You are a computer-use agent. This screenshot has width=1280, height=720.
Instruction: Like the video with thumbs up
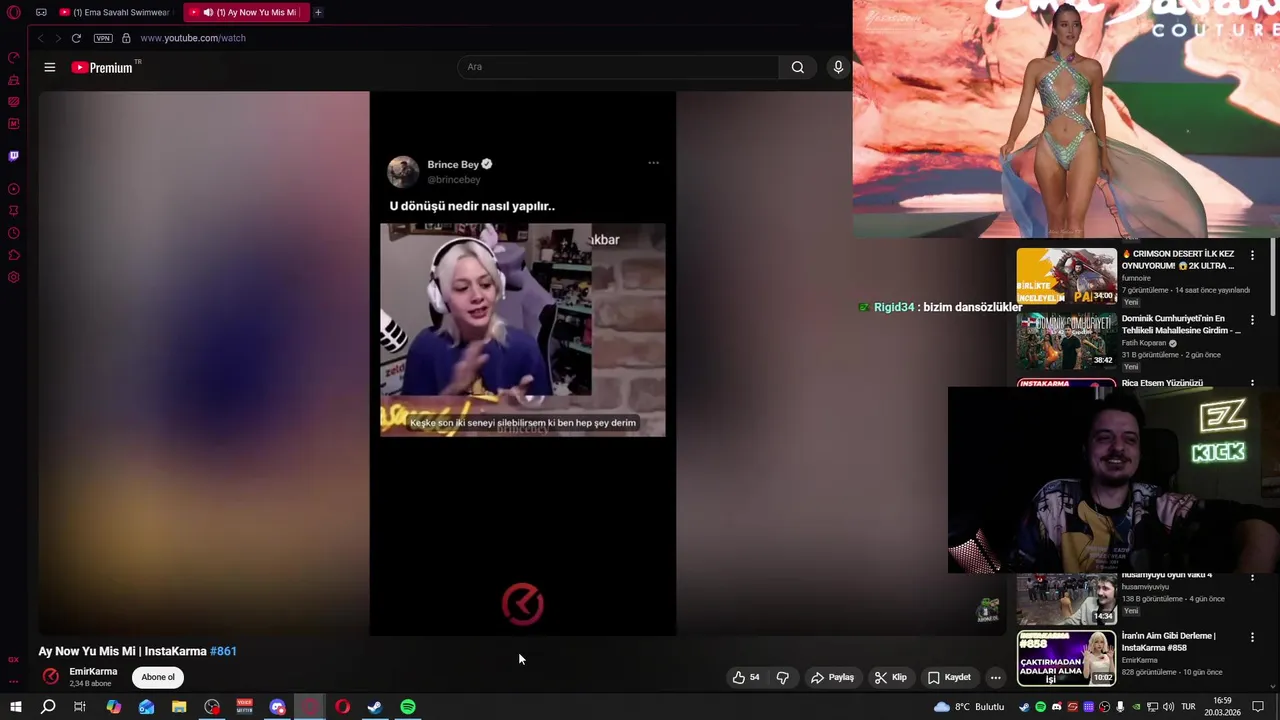[x=746, y=677]
